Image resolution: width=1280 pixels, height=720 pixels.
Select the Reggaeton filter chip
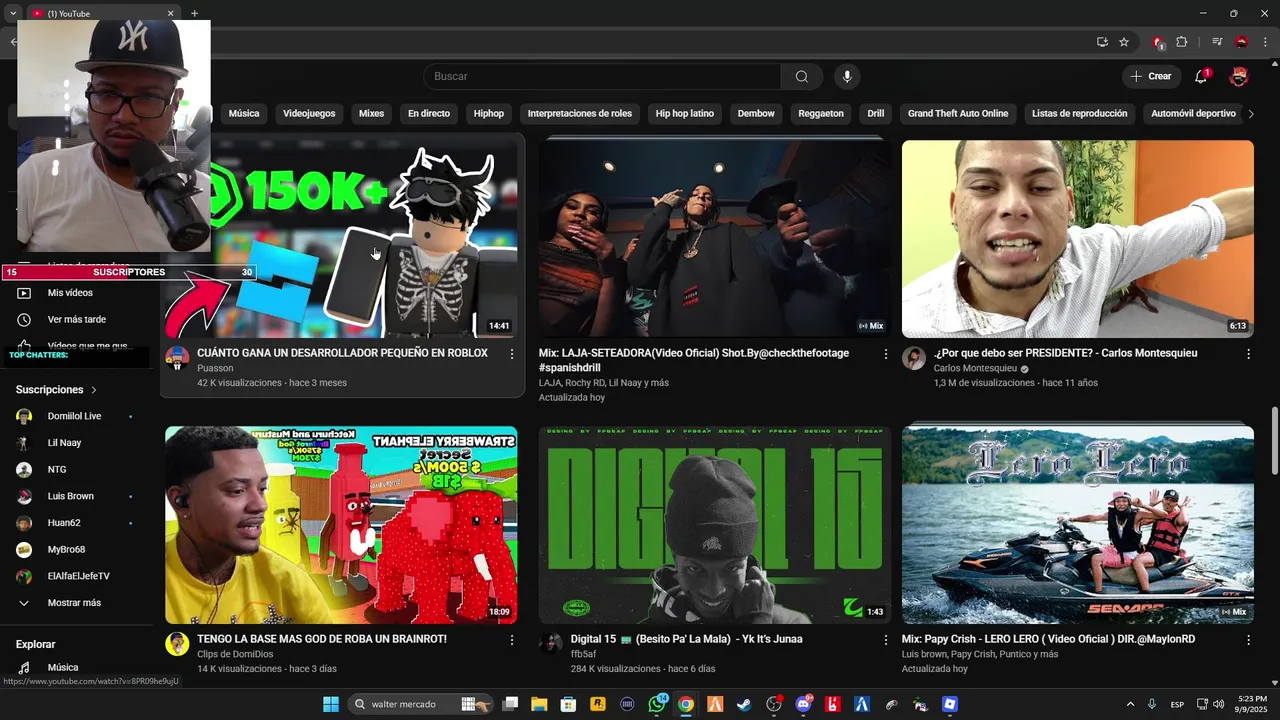[821, 114]
